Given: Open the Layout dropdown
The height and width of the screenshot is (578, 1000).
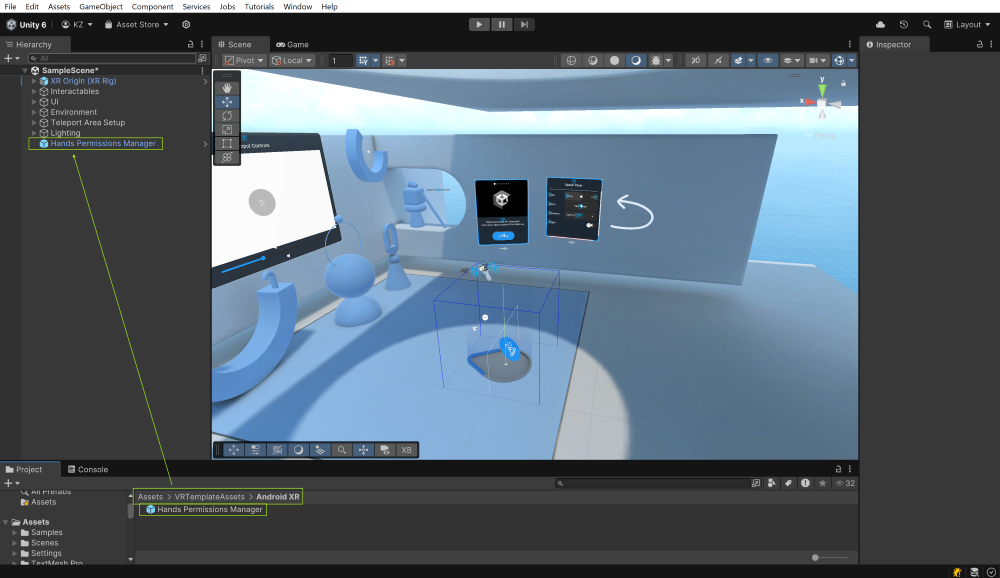Looking at the screenshot, I should click(968, 24).
